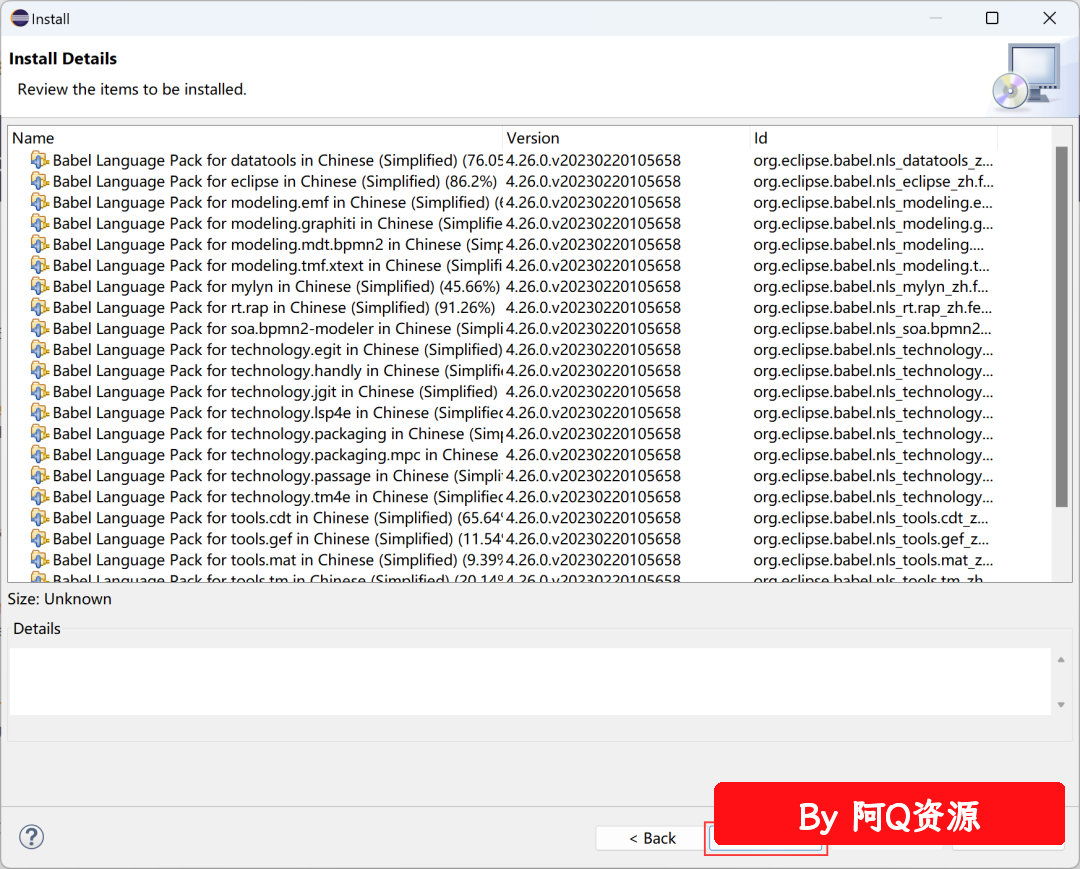Click the version cell in the technology.jgit row
This screenshot has width=1080, height=869.
tap(593, 391)
